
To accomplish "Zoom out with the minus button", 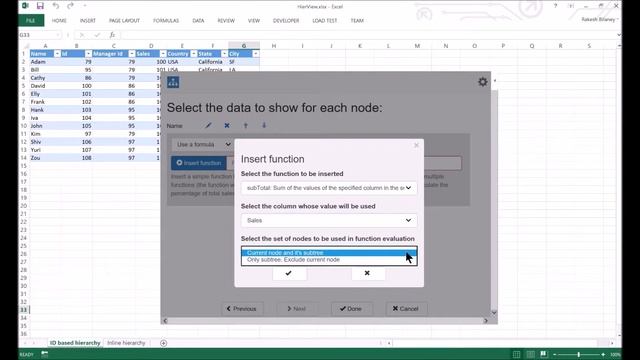I will pyautogui.click(x=555, y=354).
